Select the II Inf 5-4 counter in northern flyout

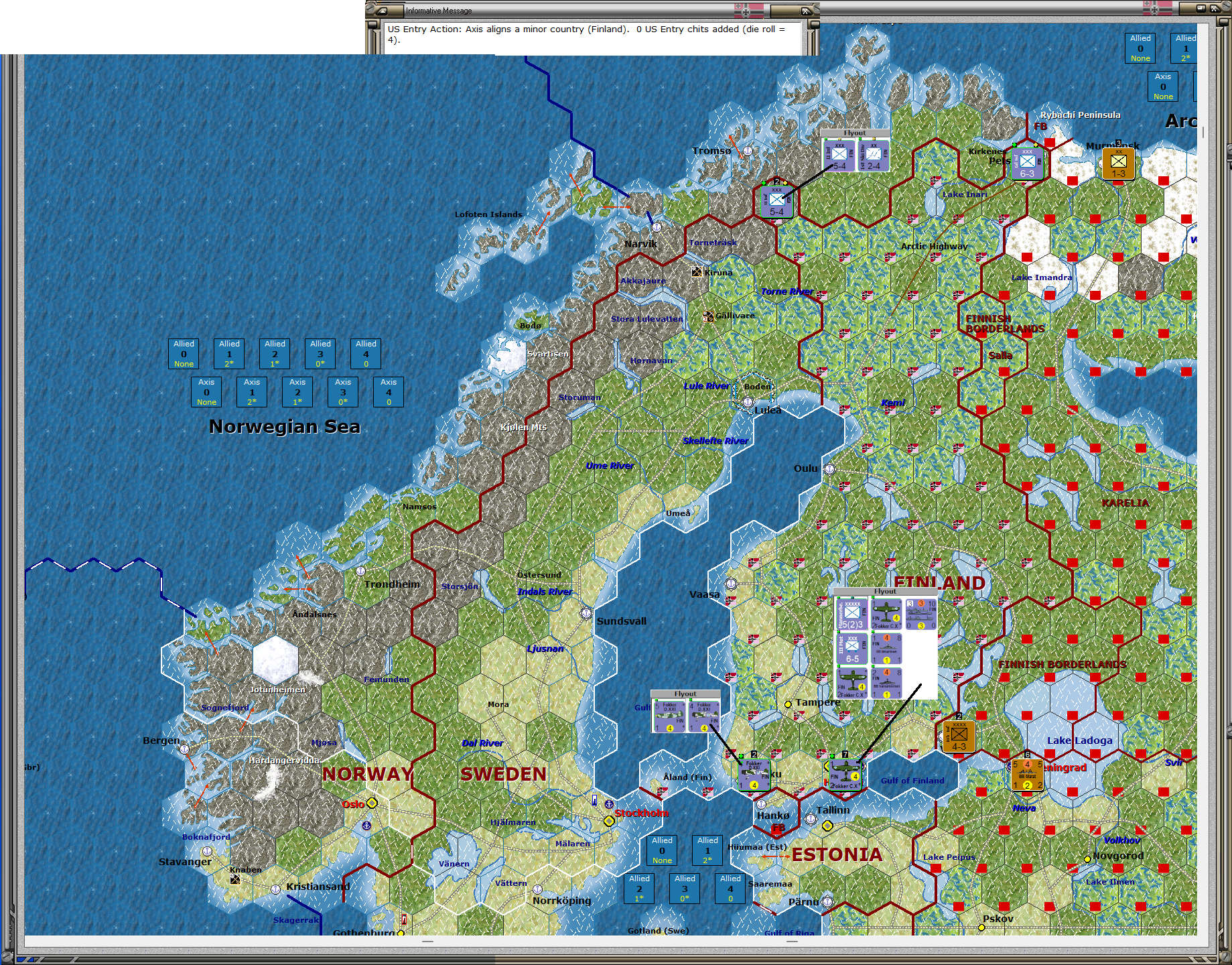click(x=839, y=155)
